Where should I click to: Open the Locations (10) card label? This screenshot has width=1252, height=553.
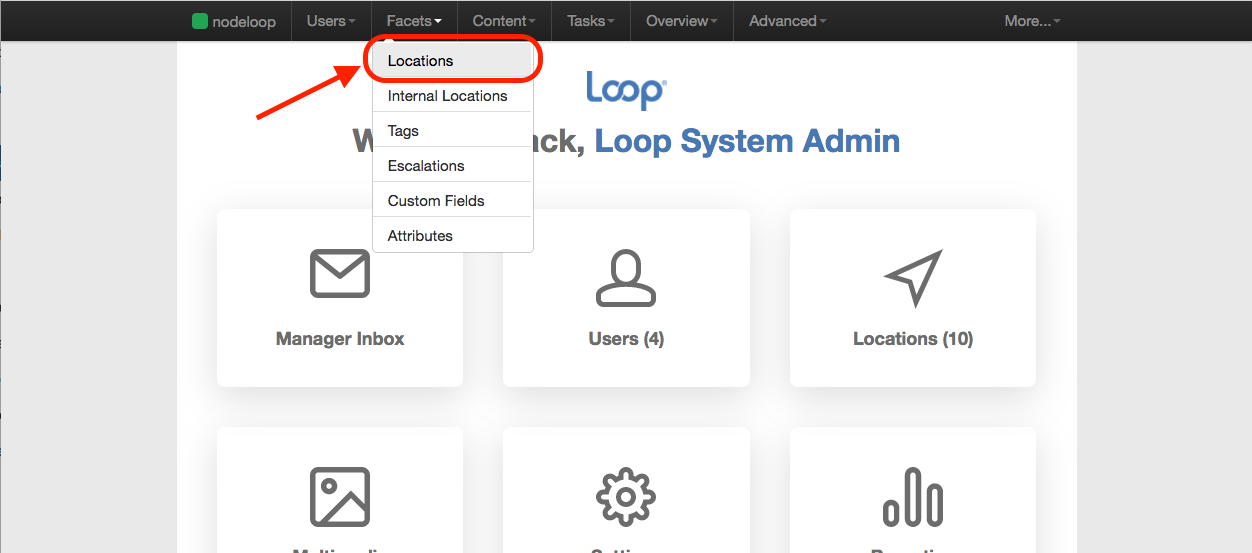(x=913, y=339)
